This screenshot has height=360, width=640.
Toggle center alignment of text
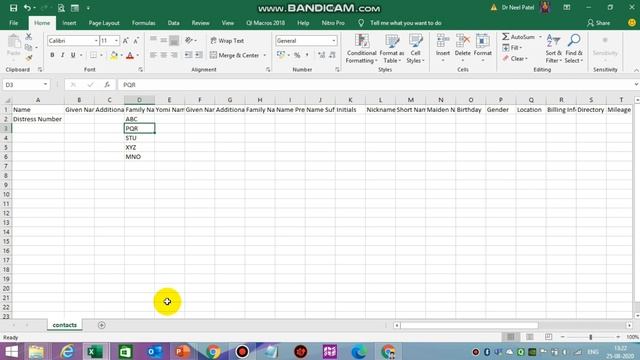[x=164, y=55]
